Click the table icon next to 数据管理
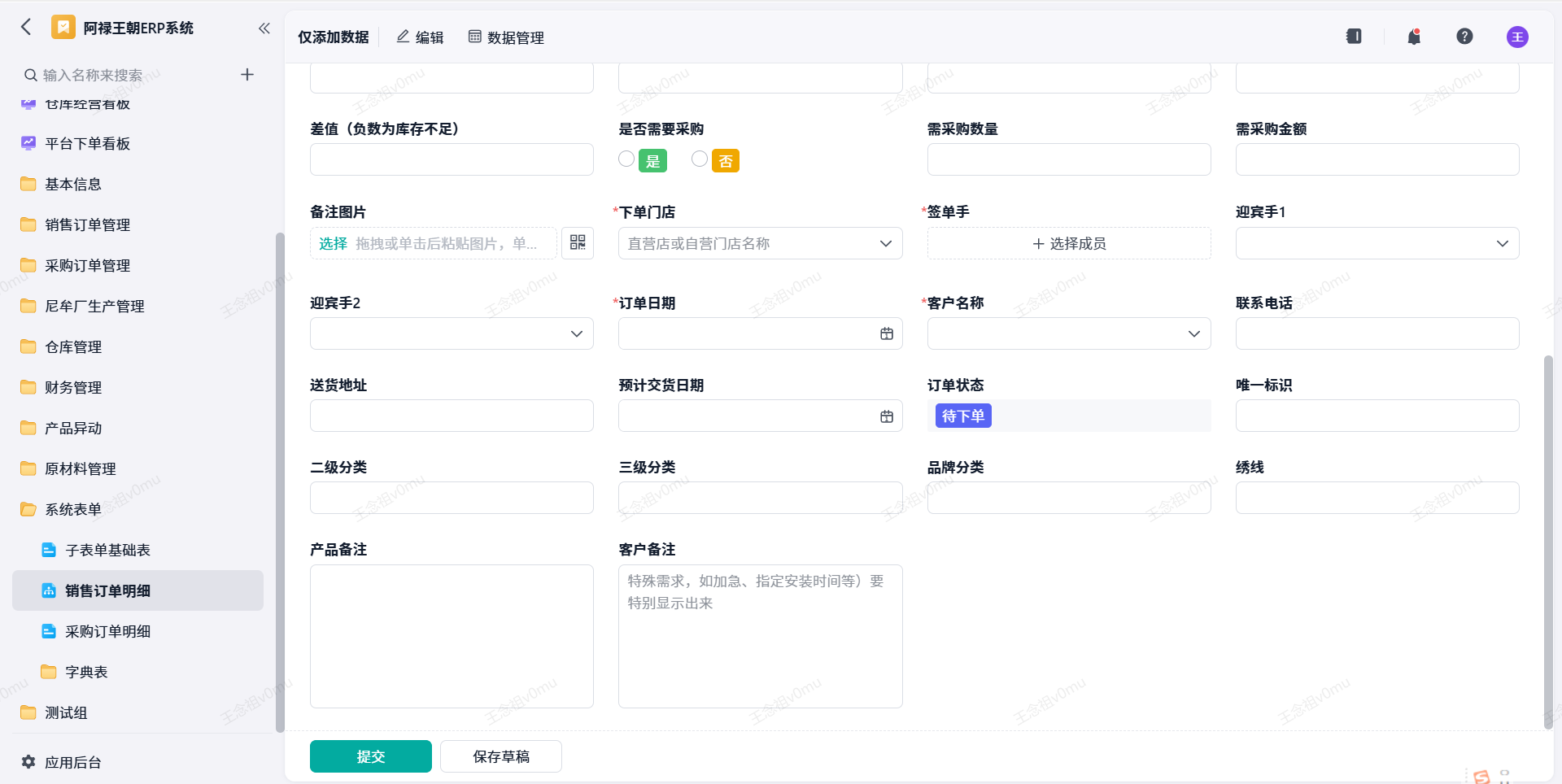This screenshot has width=1562, height=784. point(475,37)
